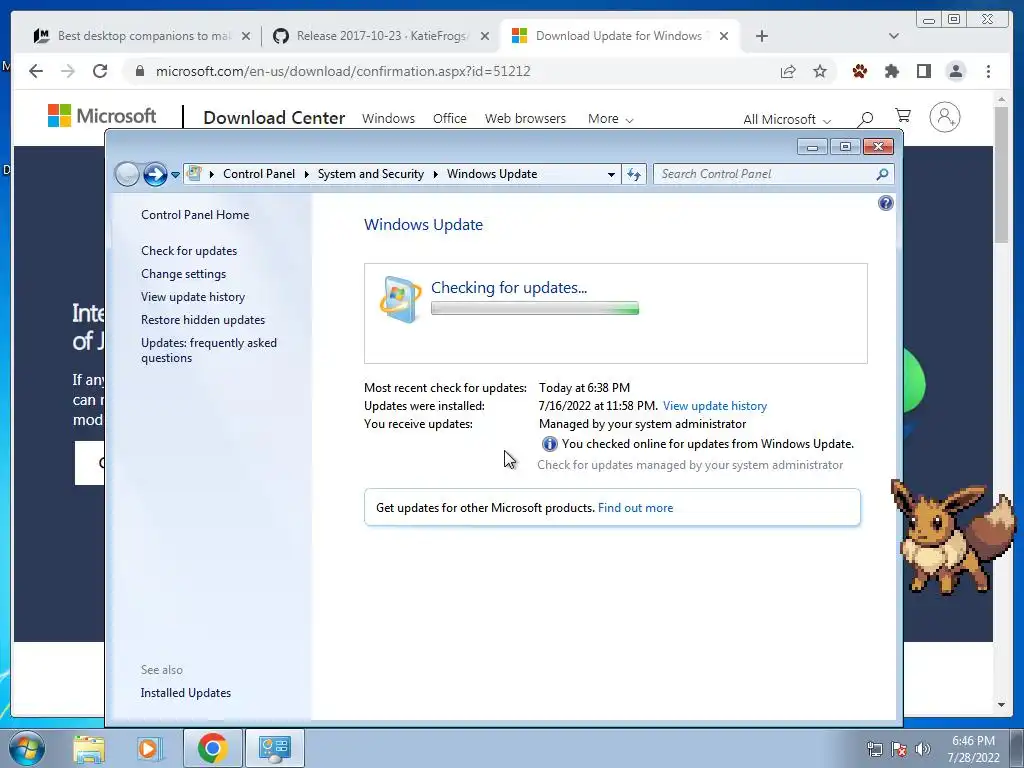Open the Chrome extensions puzzle icon
This screenshot has width=1024, height=768.
[892, 71]
